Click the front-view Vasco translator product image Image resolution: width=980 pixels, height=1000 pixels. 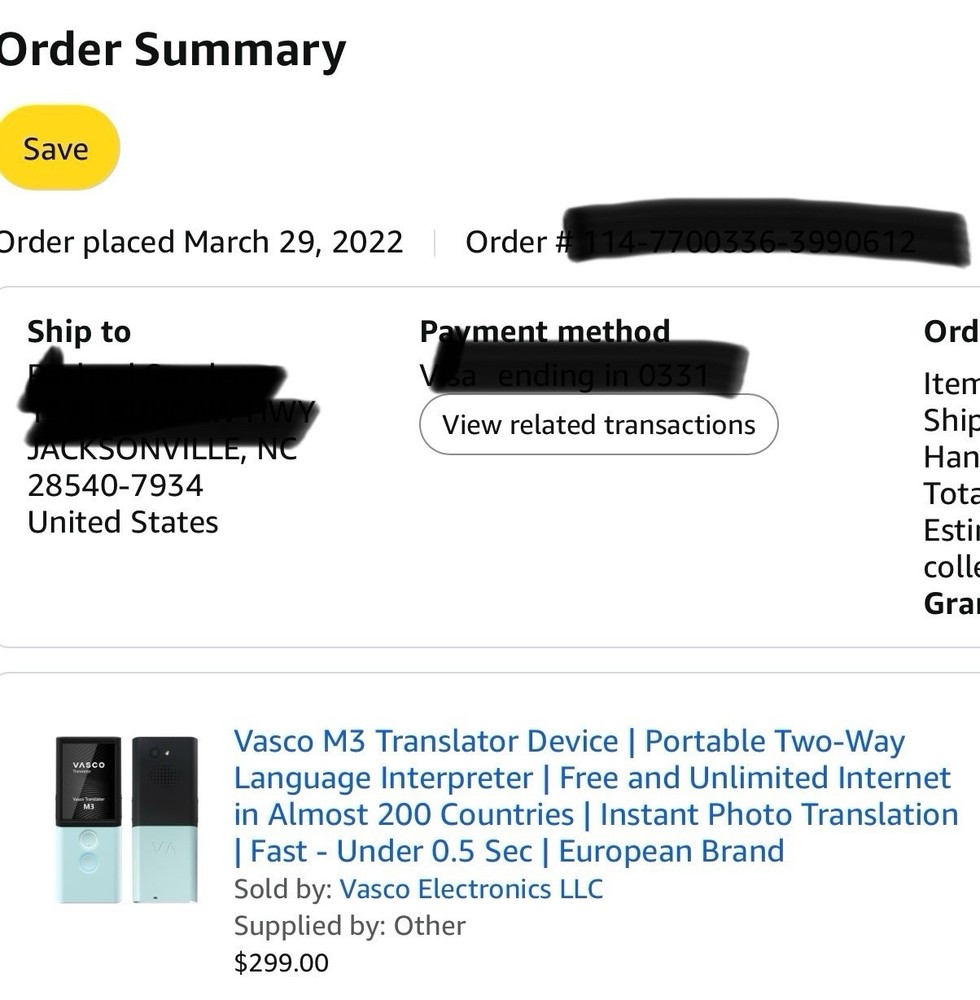coord(88,819)
